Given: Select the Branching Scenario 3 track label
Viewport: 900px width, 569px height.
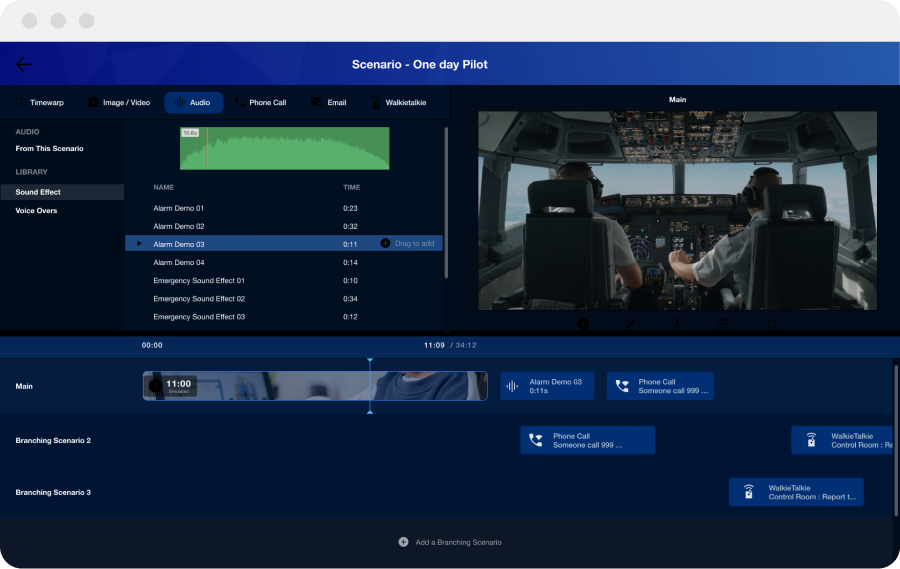Looking at the screenshot, I should pos(53,493).
